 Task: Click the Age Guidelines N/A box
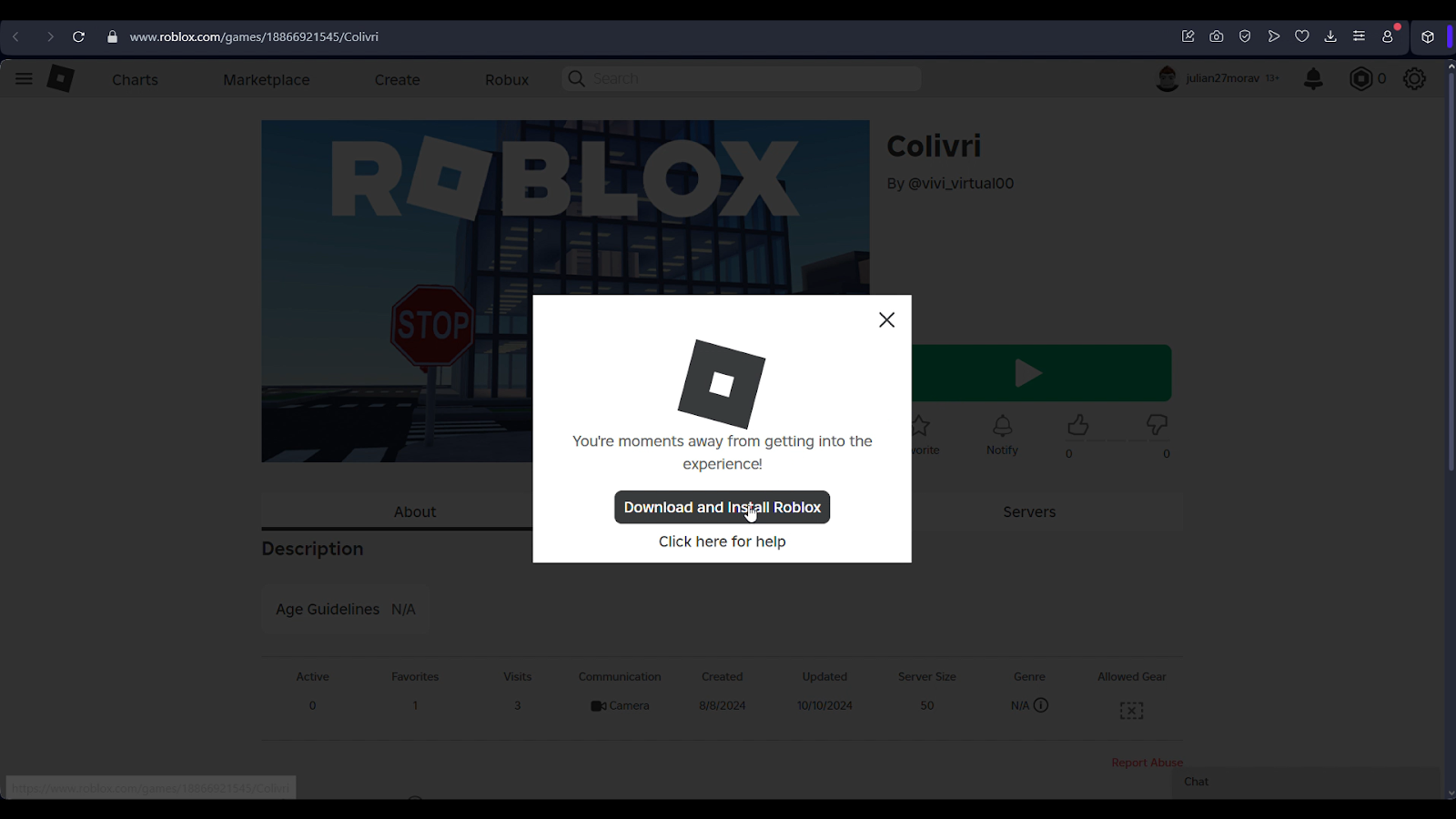346,609
